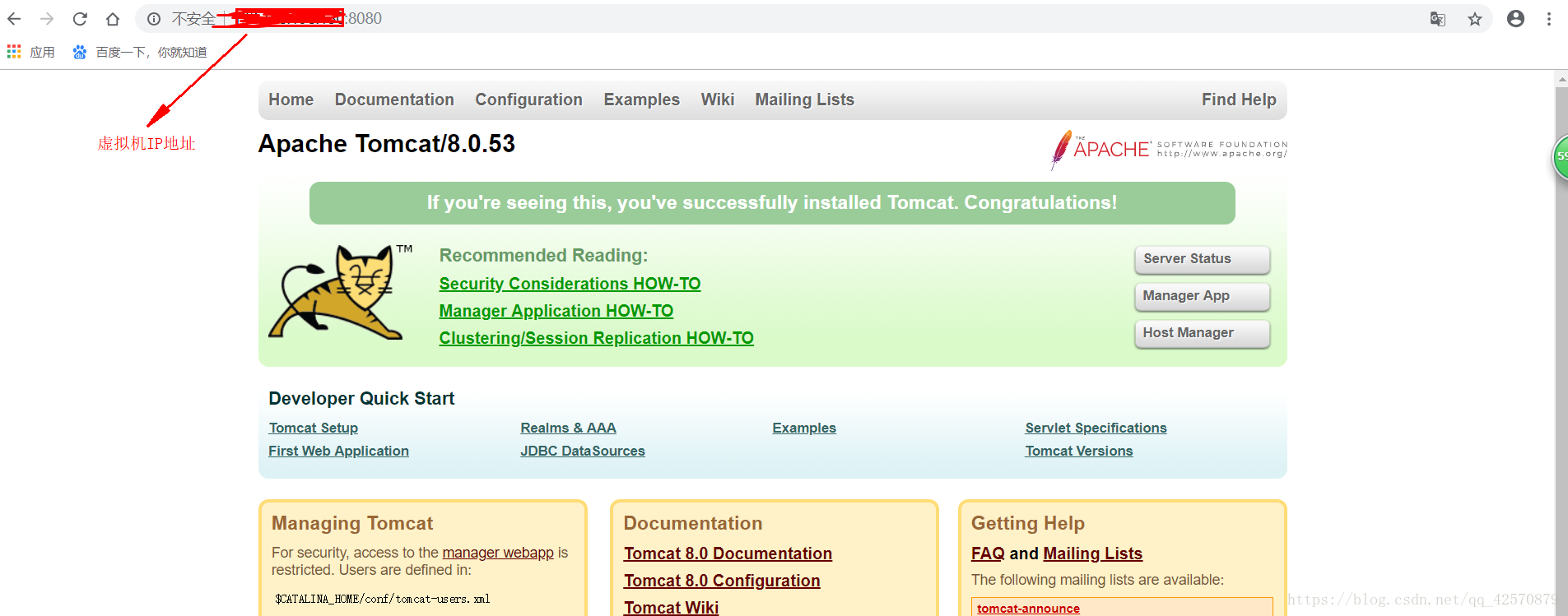This screenshot has width=1568, height=616.
Task: Click the browser forward arrow
Action: 47,19
